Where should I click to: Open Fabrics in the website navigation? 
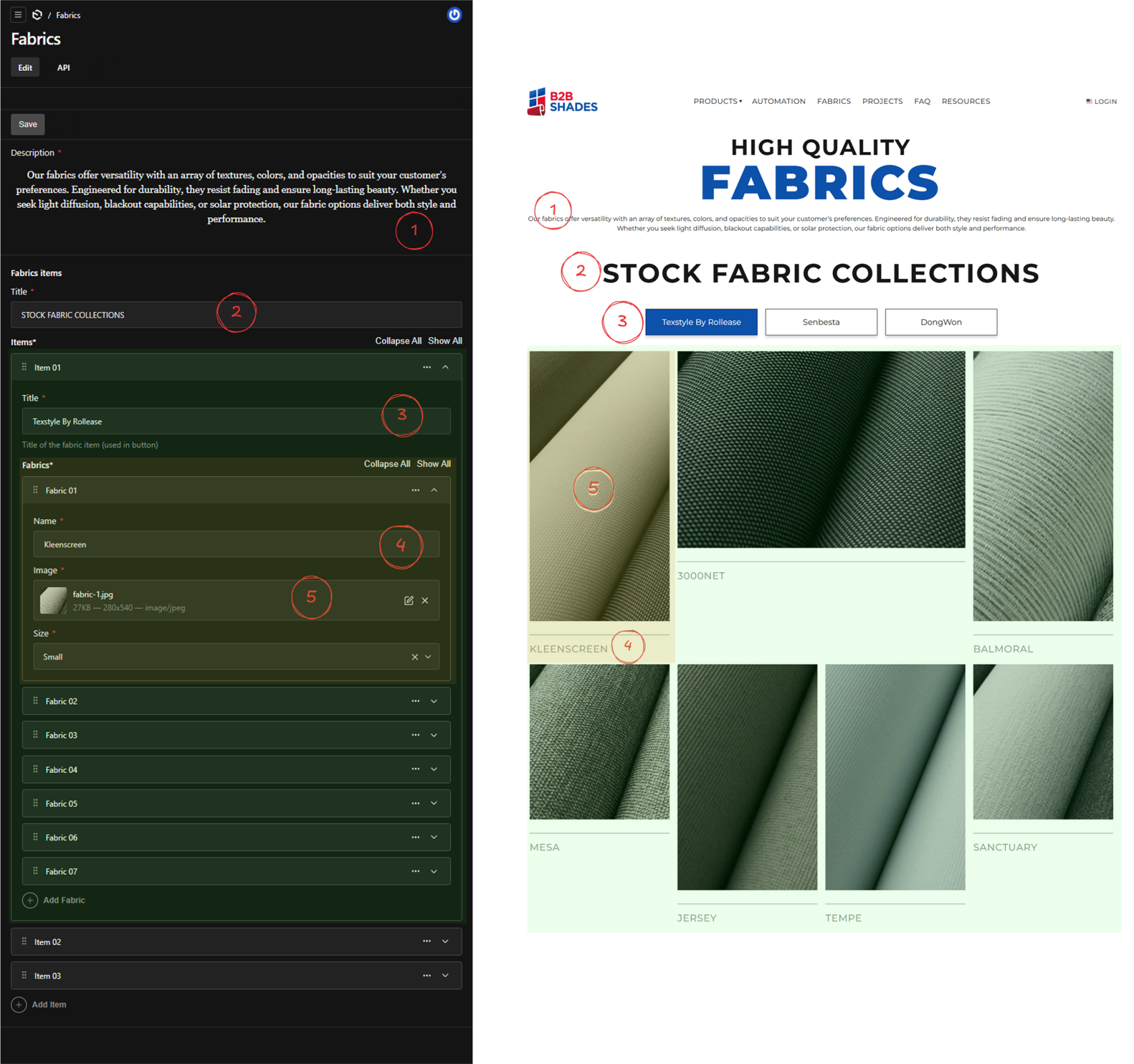click(x=834, y=101)
